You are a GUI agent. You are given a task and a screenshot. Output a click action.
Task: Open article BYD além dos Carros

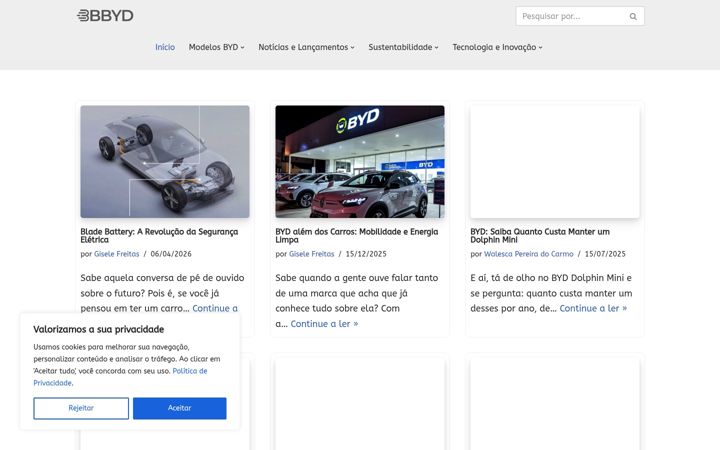[357, 236]
